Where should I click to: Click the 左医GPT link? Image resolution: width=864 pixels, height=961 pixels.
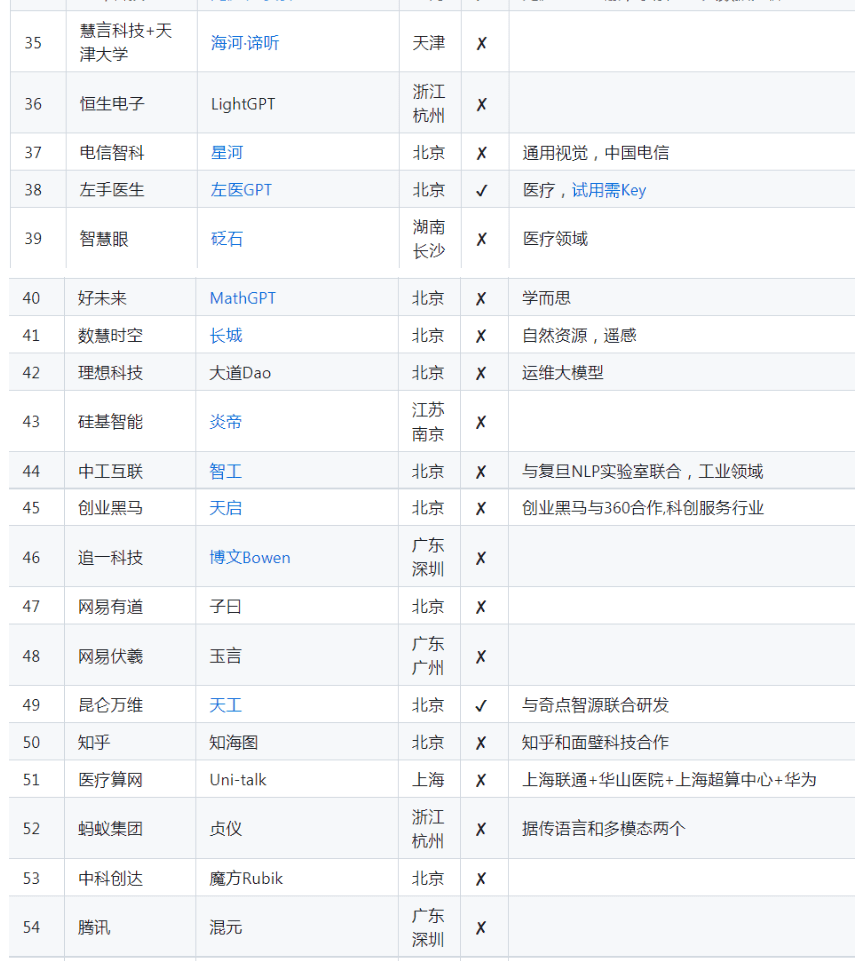(x=241, y=190)
